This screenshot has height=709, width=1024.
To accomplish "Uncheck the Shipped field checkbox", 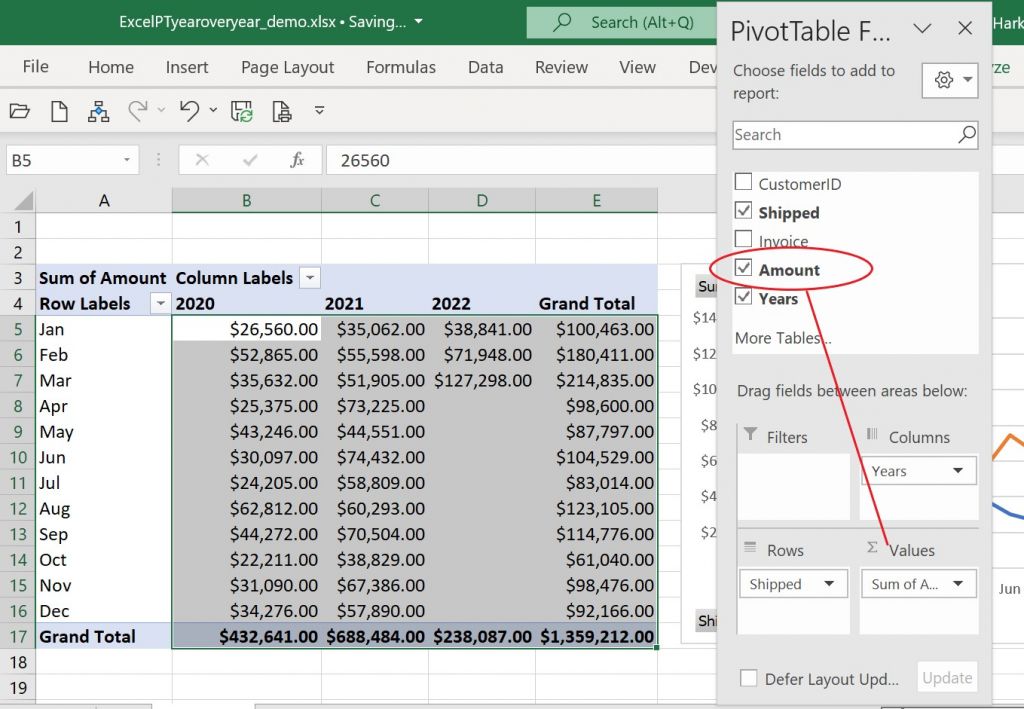I will click(x=743, y=211).
